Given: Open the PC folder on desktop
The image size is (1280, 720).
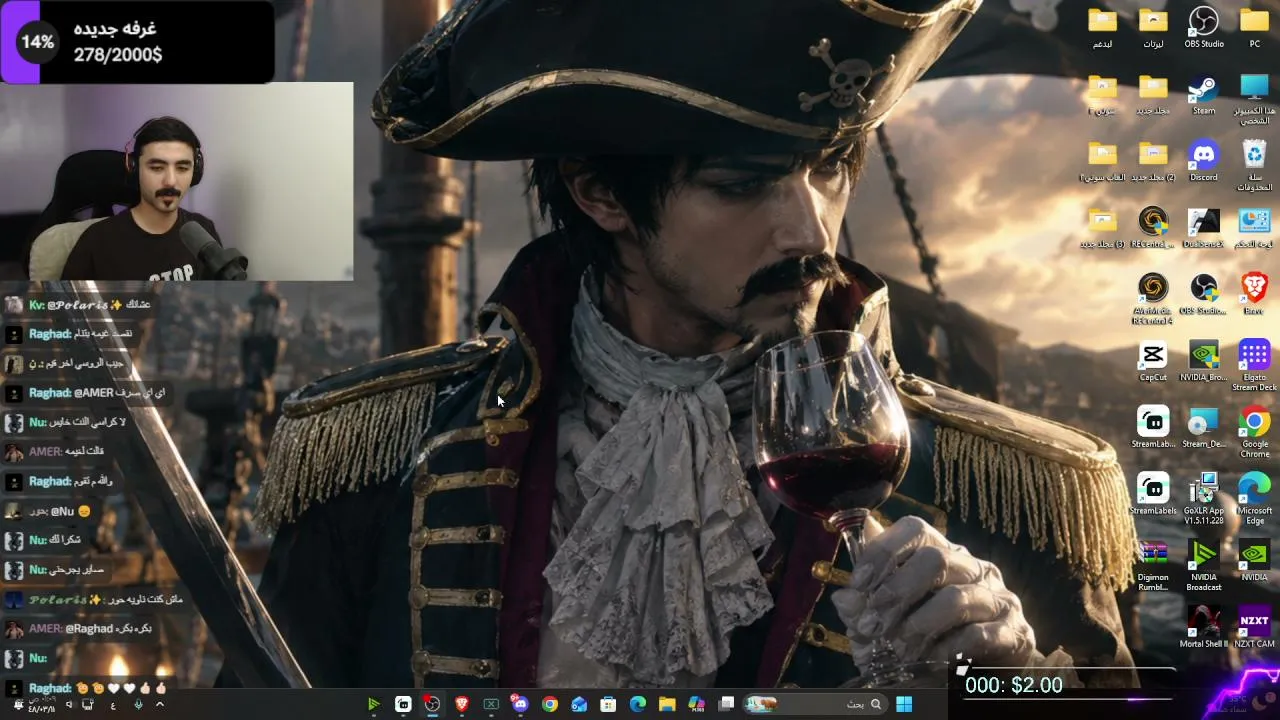Looking at the screenshot, I should (1254, 27).
